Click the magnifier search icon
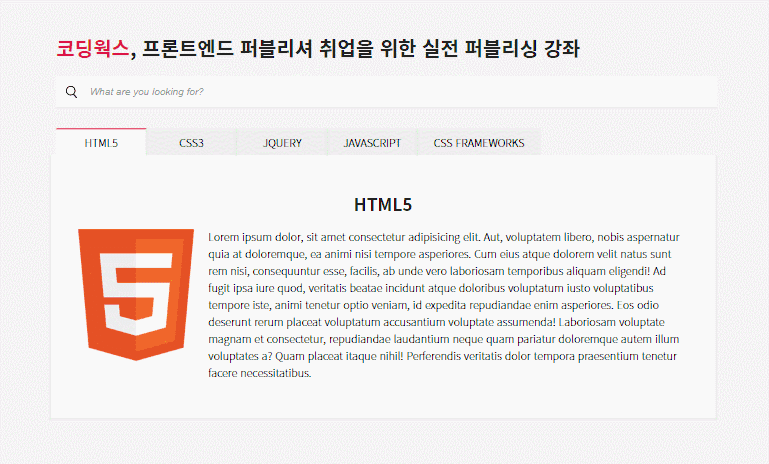The image size is (769, 464). pyautogui.click(x=72, y=92)
